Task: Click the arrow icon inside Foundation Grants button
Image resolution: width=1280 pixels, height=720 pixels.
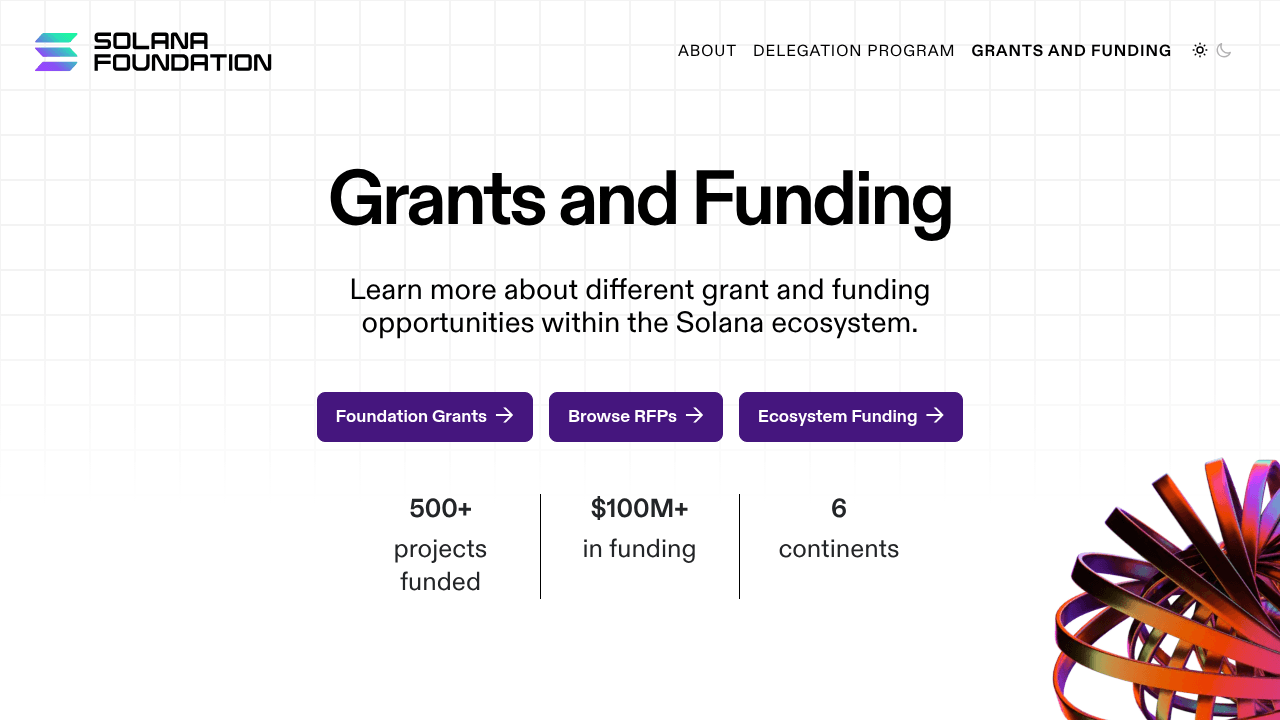Action: pyautogui.click(x=504, y=417)
